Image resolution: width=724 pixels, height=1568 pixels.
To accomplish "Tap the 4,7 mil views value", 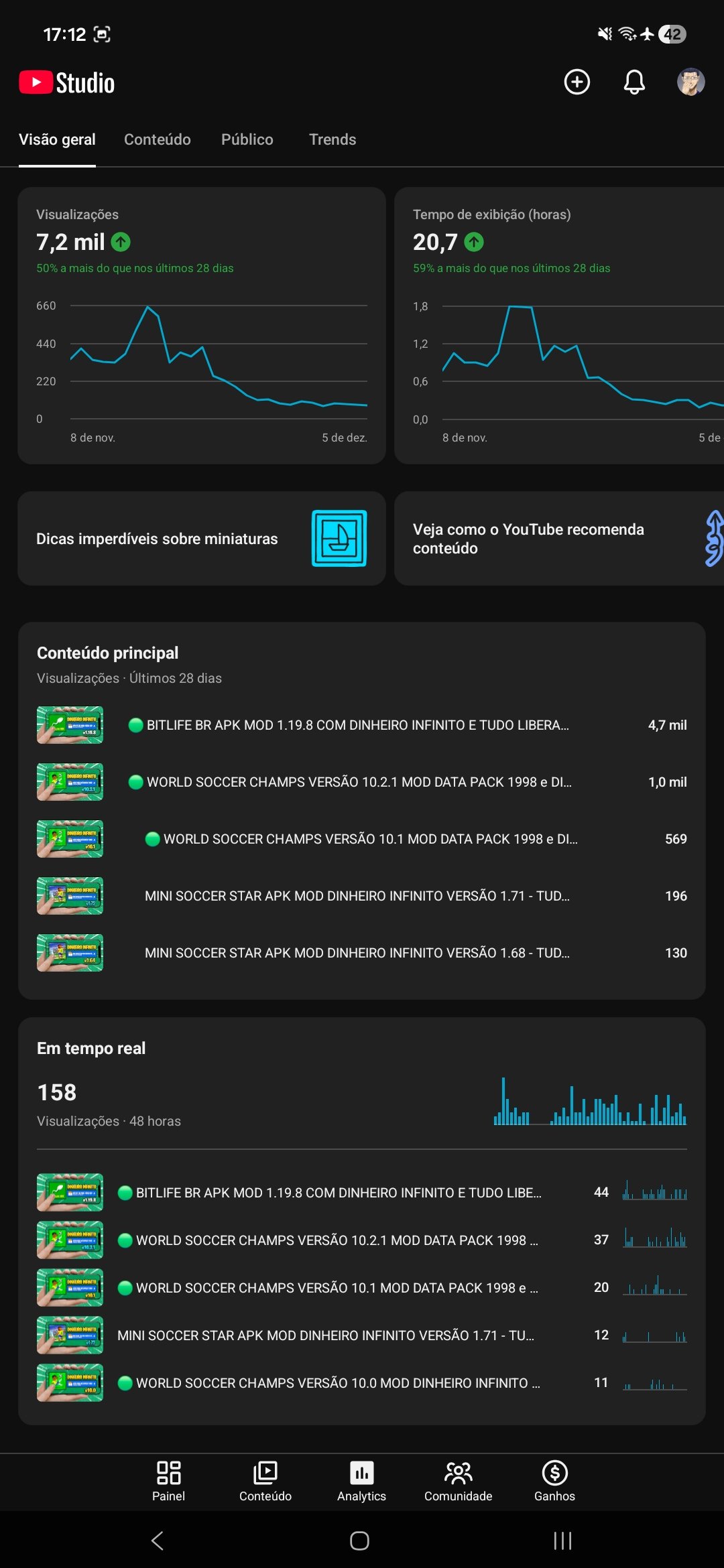I will (x=667, y=725).
